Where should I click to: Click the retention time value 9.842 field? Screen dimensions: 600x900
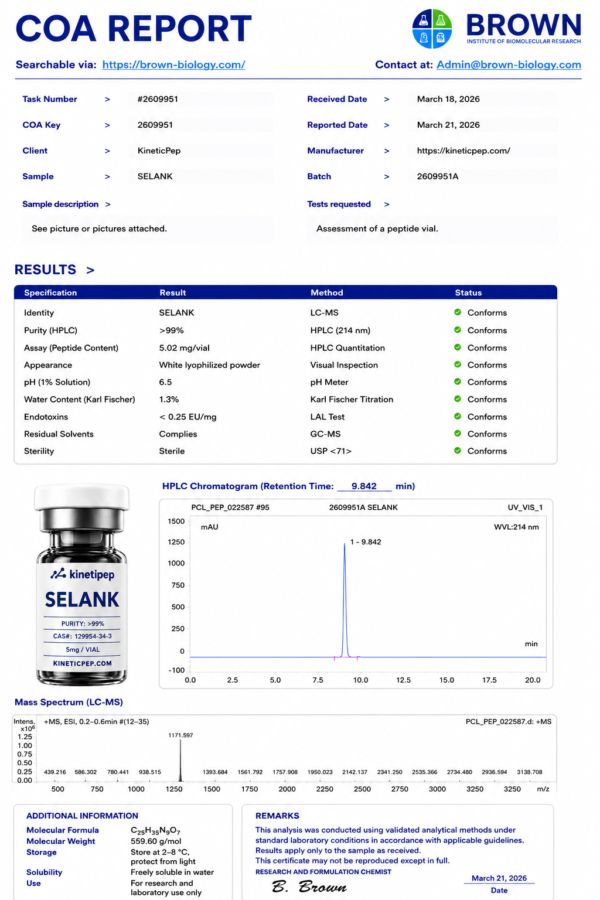pos(364,486)
